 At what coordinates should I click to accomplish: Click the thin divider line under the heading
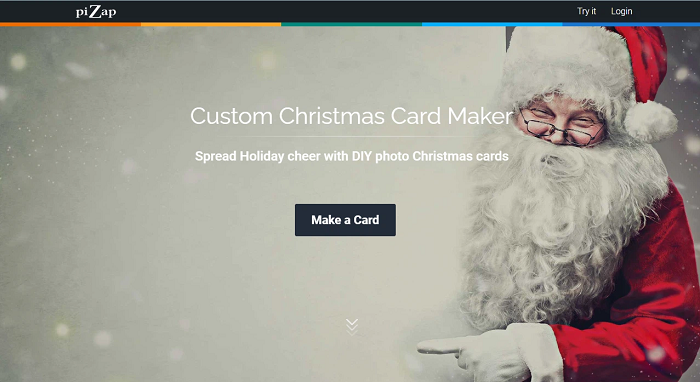pyautogui.click(x=351, y=136)
